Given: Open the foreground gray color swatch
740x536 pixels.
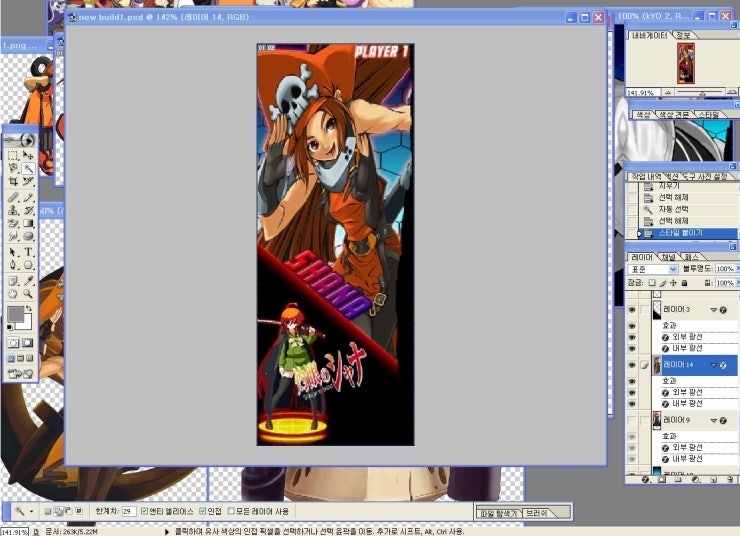Looking at the screenshot, I should click(15, 314).
